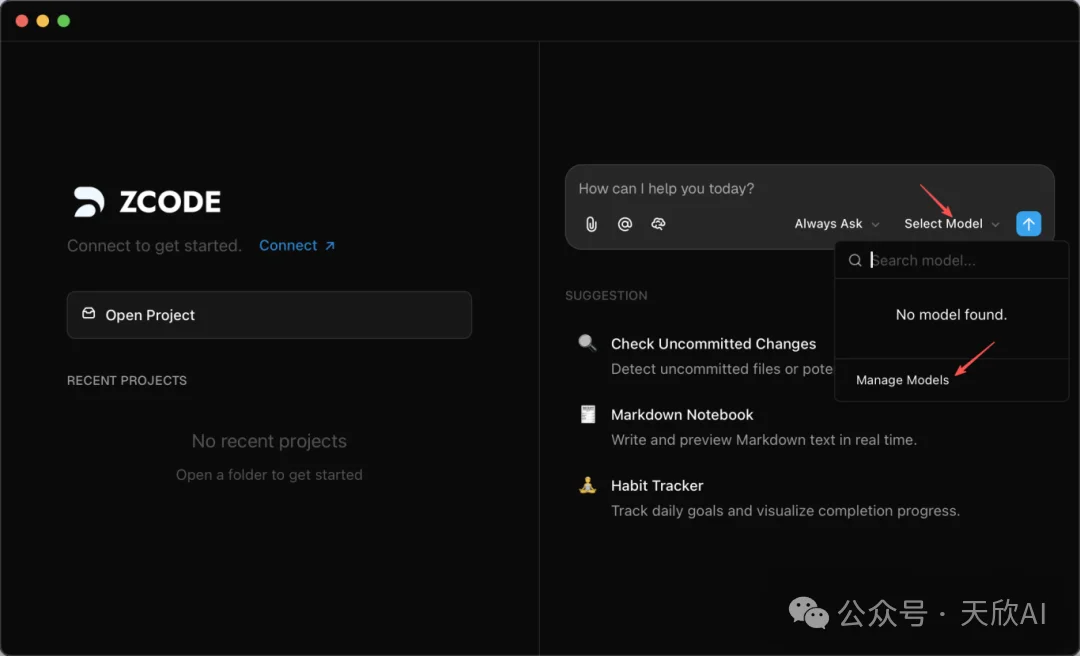Select the Check Uncommitted Changes suggestion
This screenshot has height=656, width=1080.
(714, 343)
